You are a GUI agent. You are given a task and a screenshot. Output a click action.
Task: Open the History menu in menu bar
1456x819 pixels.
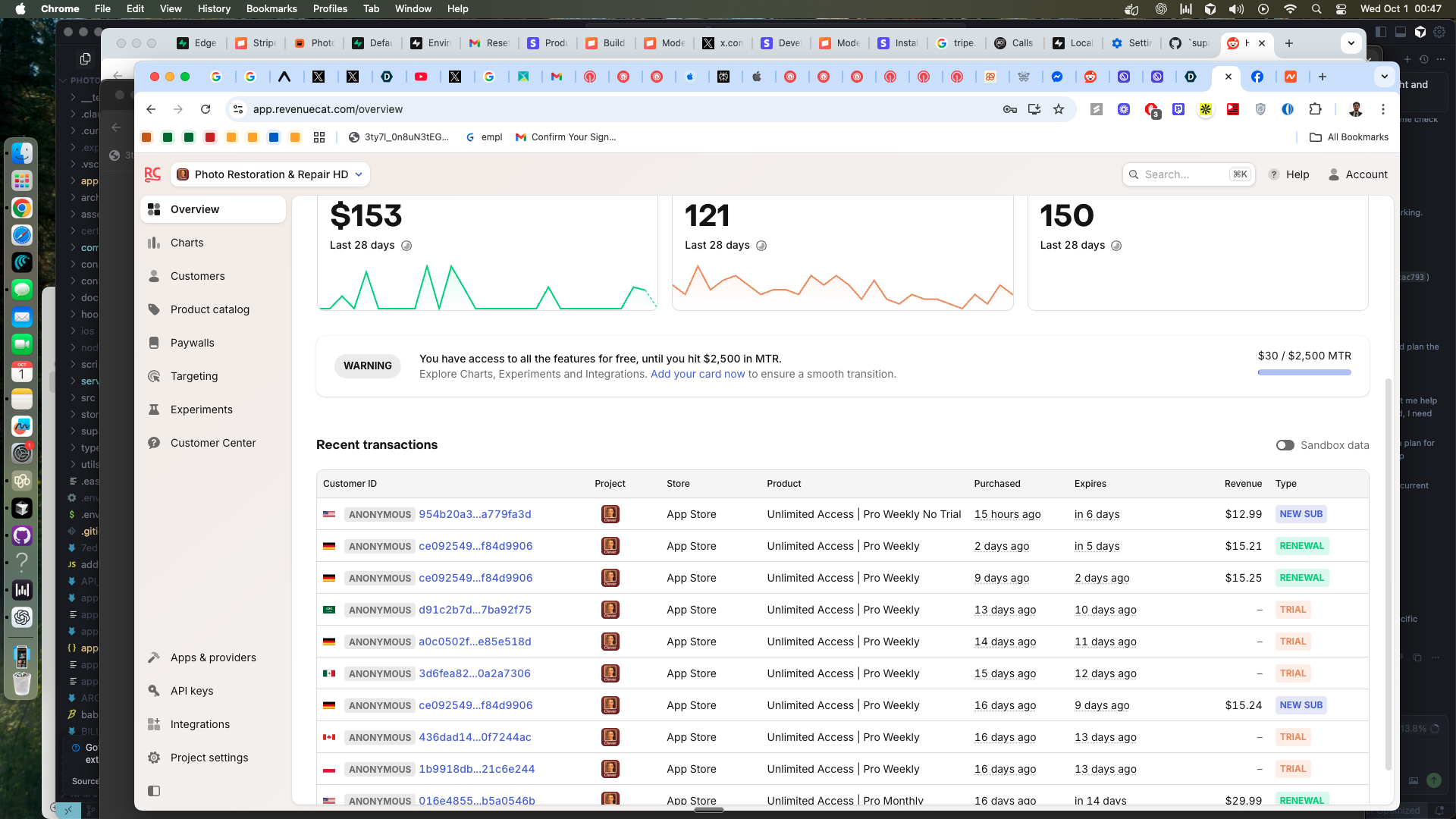click(x=214, y=8)
